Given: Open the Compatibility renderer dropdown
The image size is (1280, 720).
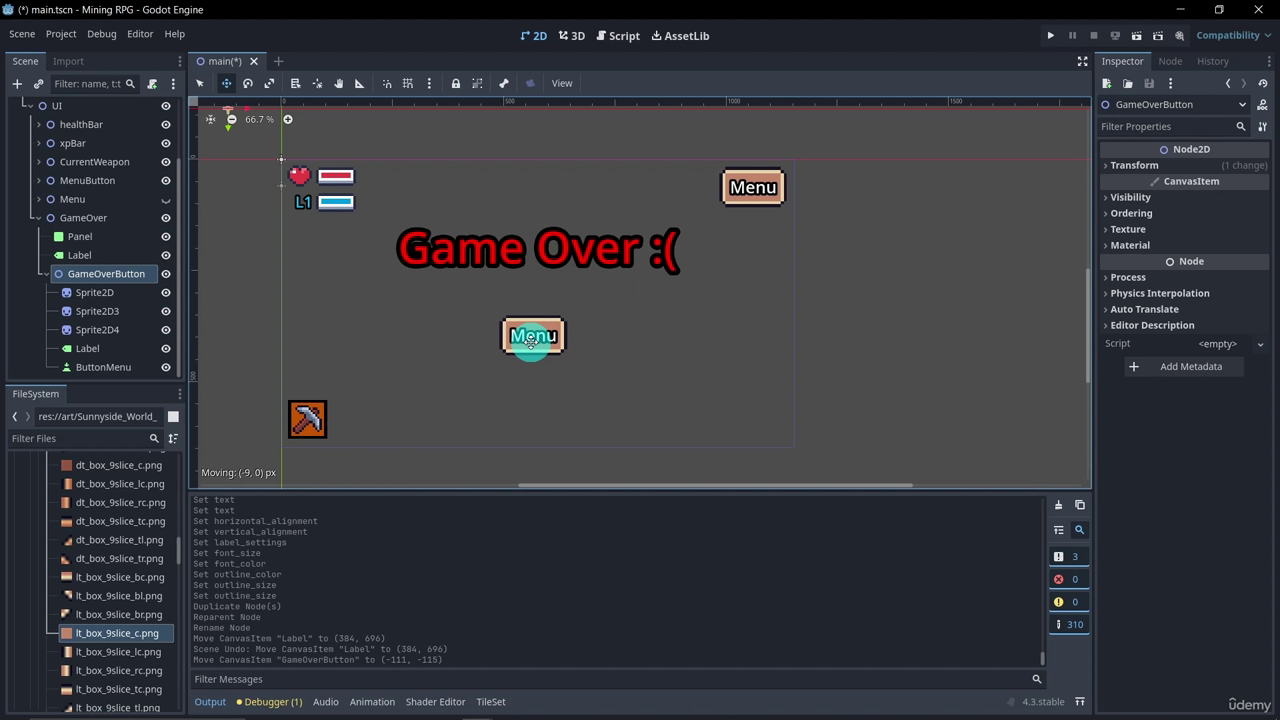Looking at the screenshot, I should click(1233, 35).
